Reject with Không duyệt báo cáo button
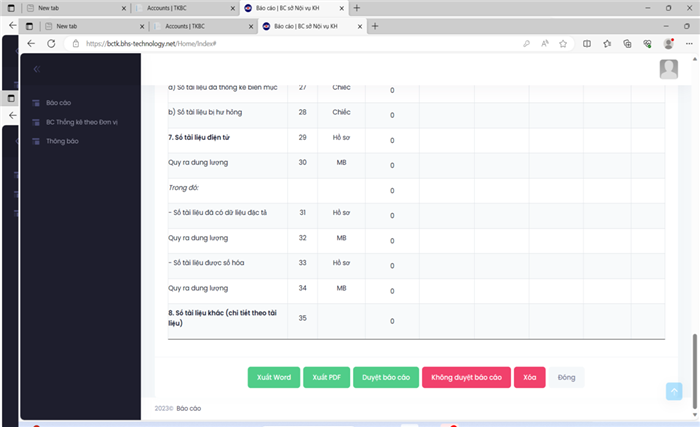 tap(466, 377)
